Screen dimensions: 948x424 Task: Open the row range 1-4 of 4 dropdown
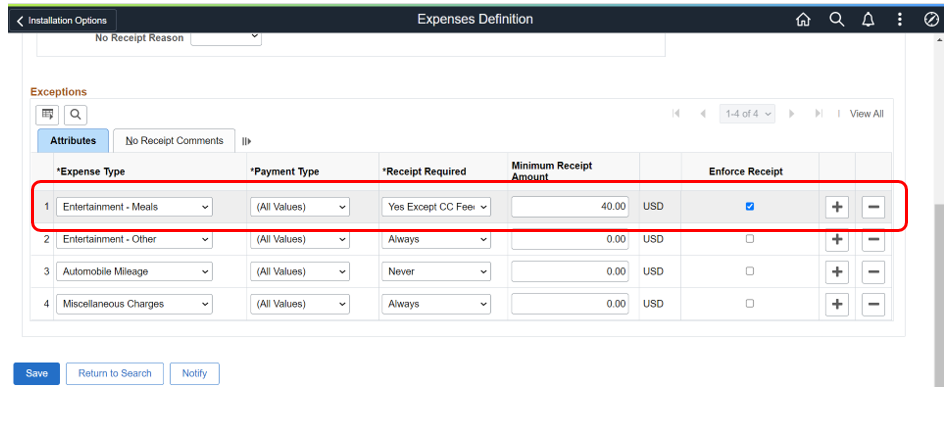pyautogui.click(x=748, y=114)
